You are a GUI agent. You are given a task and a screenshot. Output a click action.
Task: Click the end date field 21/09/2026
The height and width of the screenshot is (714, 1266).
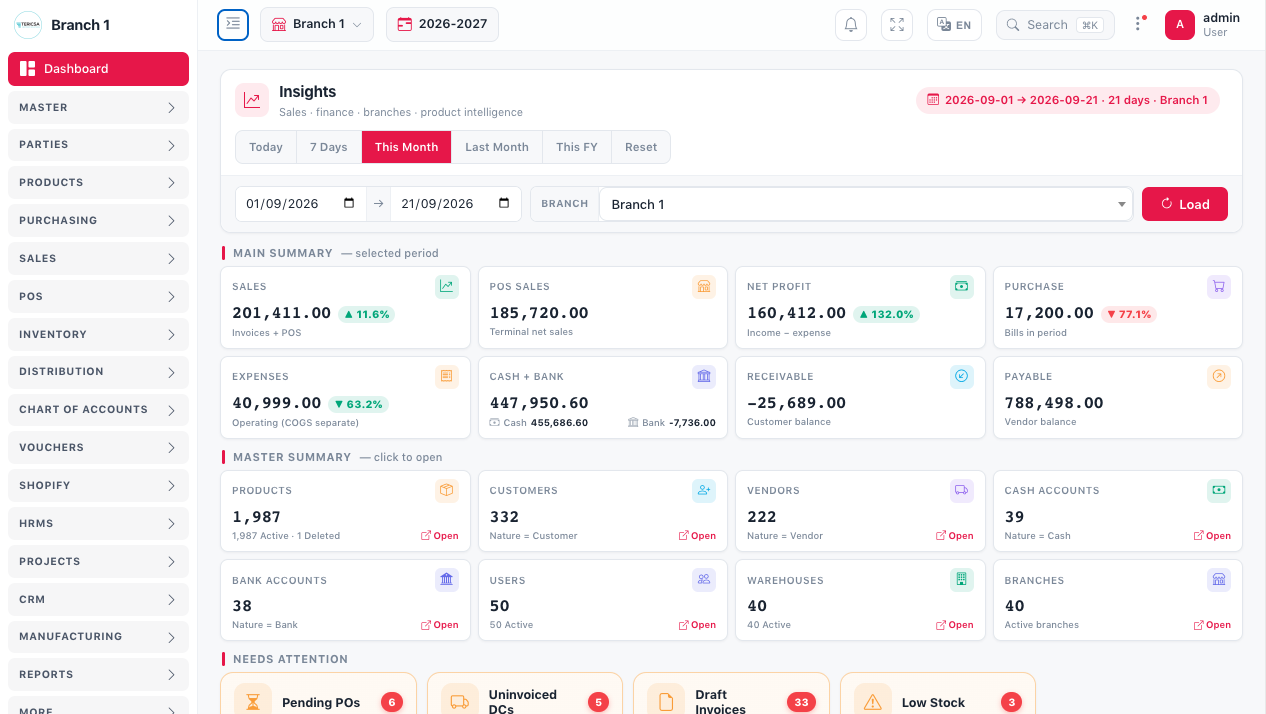(456, 204)
